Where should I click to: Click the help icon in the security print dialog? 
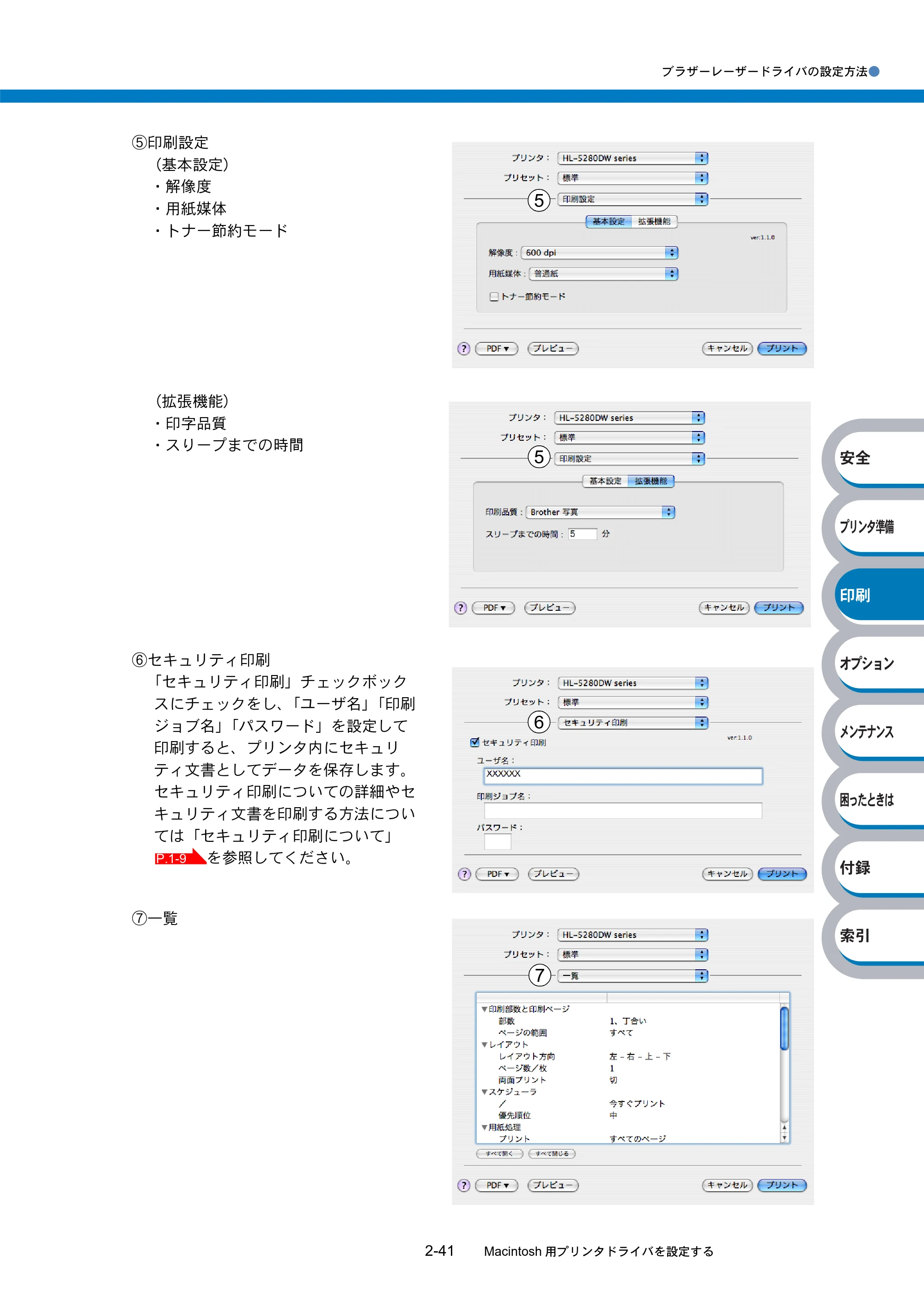(464, 874)
